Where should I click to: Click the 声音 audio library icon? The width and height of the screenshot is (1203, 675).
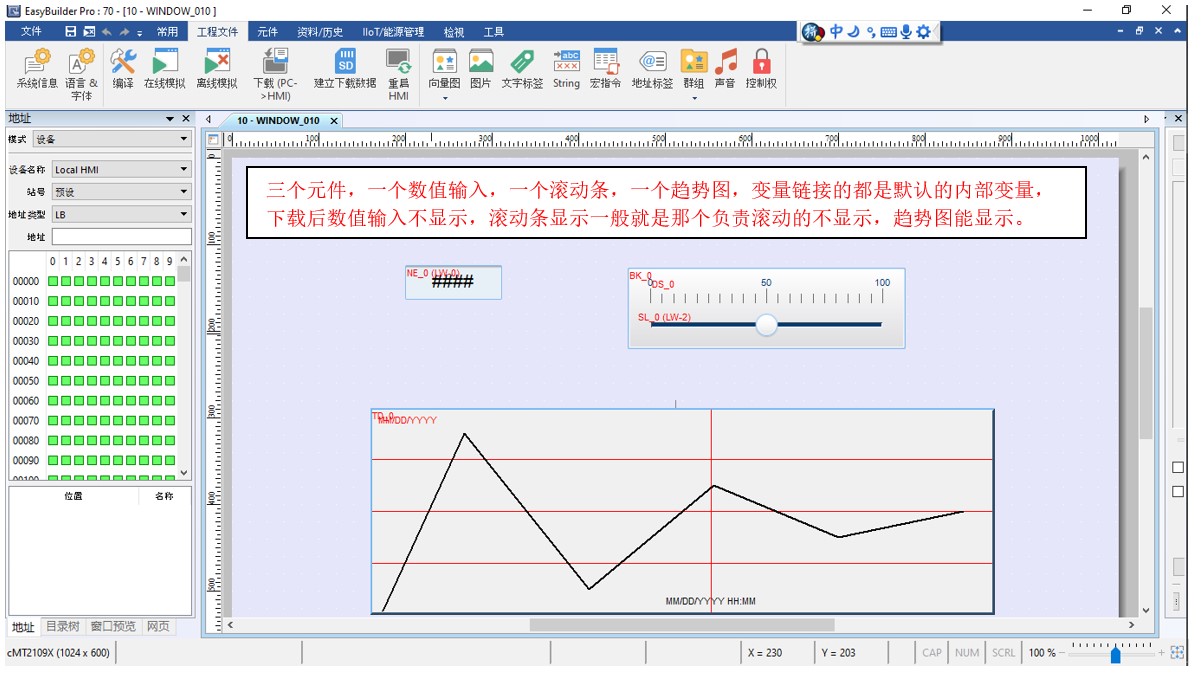pyautogui.click(x=725, y=70)
